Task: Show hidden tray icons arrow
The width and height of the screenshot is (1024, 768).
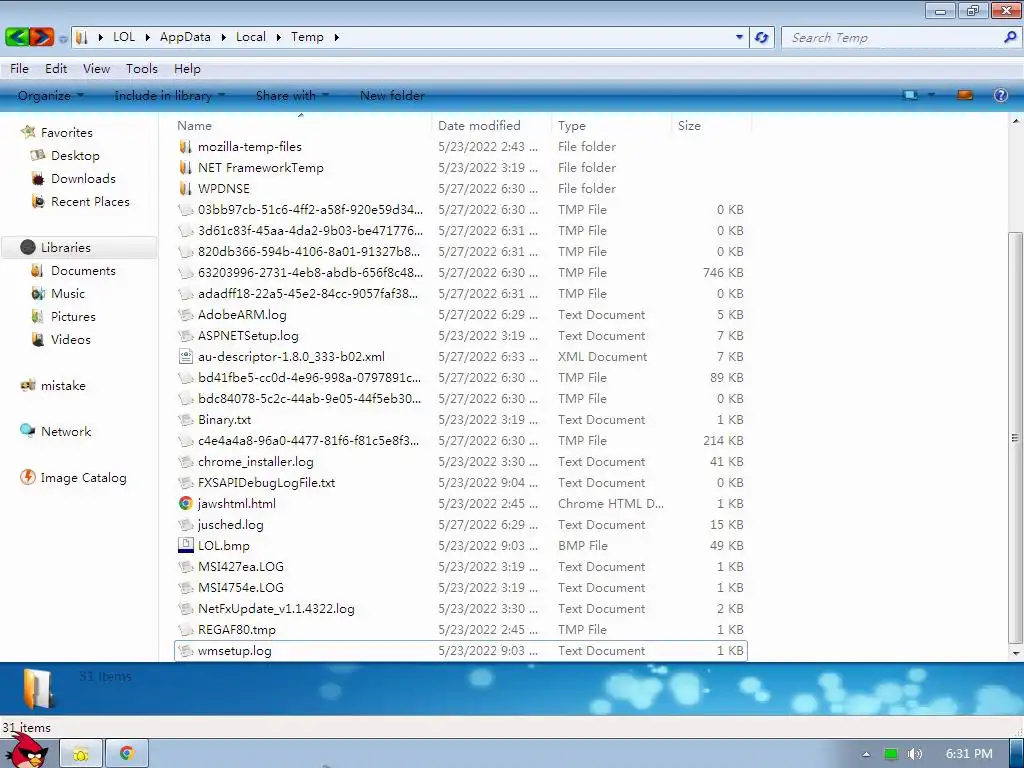Action: tap(866, 754)
